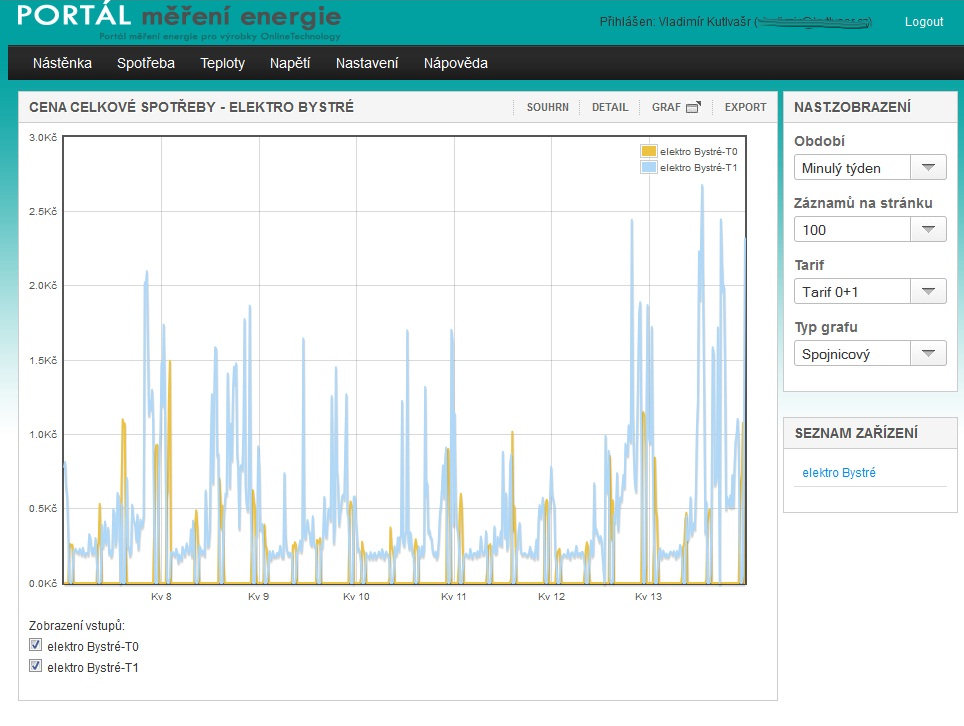Screen dimensions: 964x726
Task: Click the PORTÁL měření energie logo
Action: click(180, 20)
